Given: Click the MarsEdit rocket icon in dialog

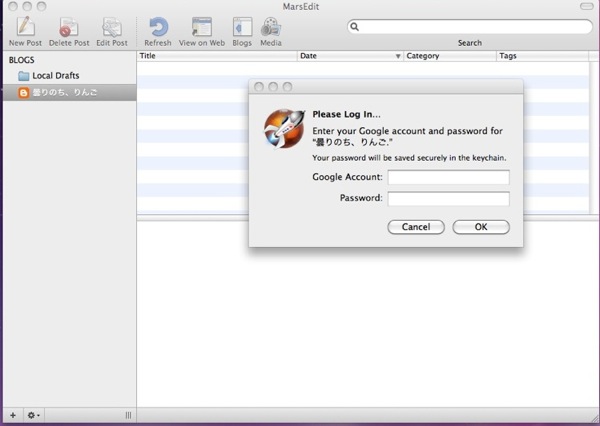Looking at the screenshot, I should tap(284, 129).
